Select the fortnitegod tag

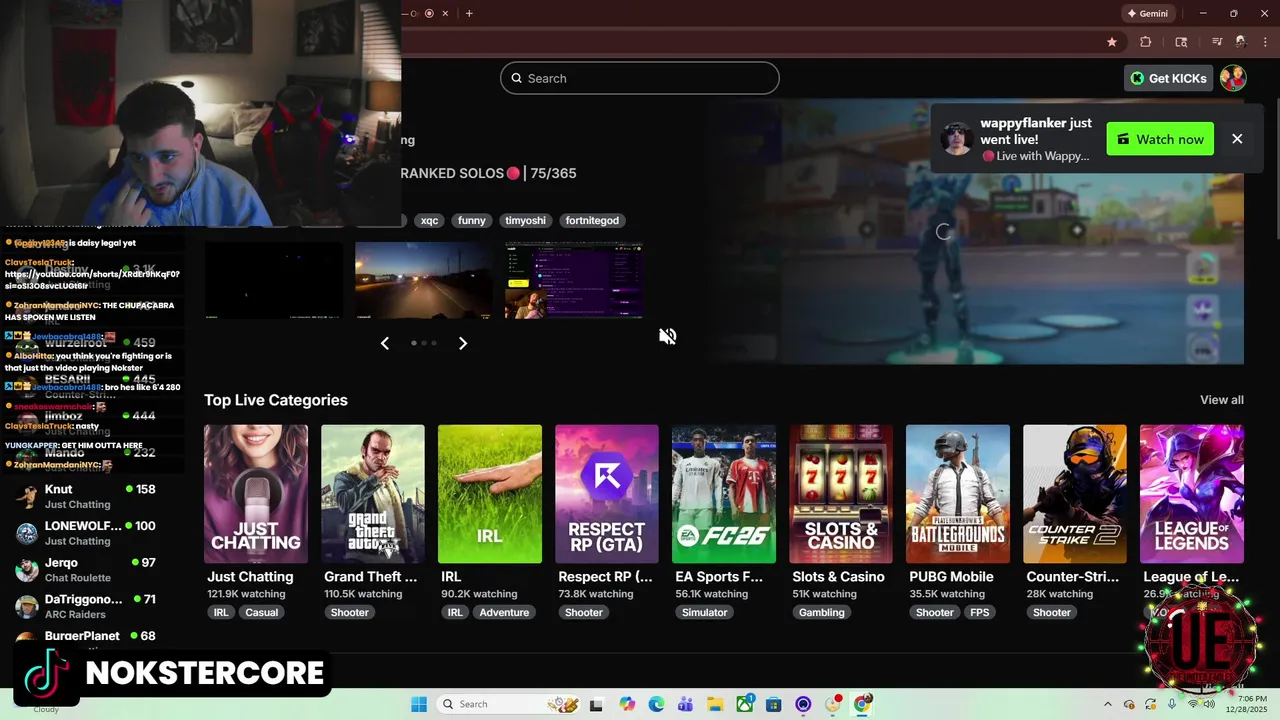coord(592,220)
